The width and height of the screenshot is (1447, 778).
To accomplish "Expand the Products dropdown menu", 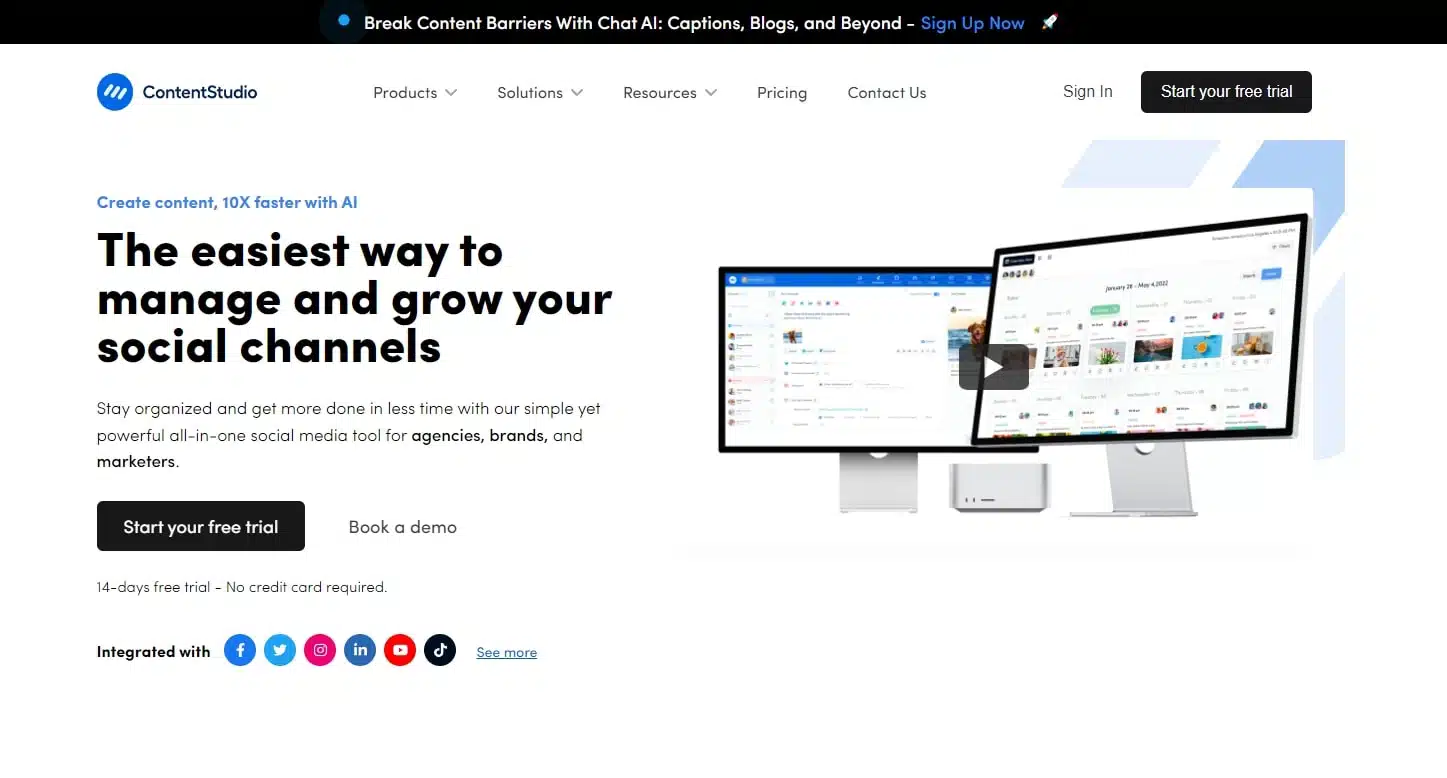I will point(415,92).
